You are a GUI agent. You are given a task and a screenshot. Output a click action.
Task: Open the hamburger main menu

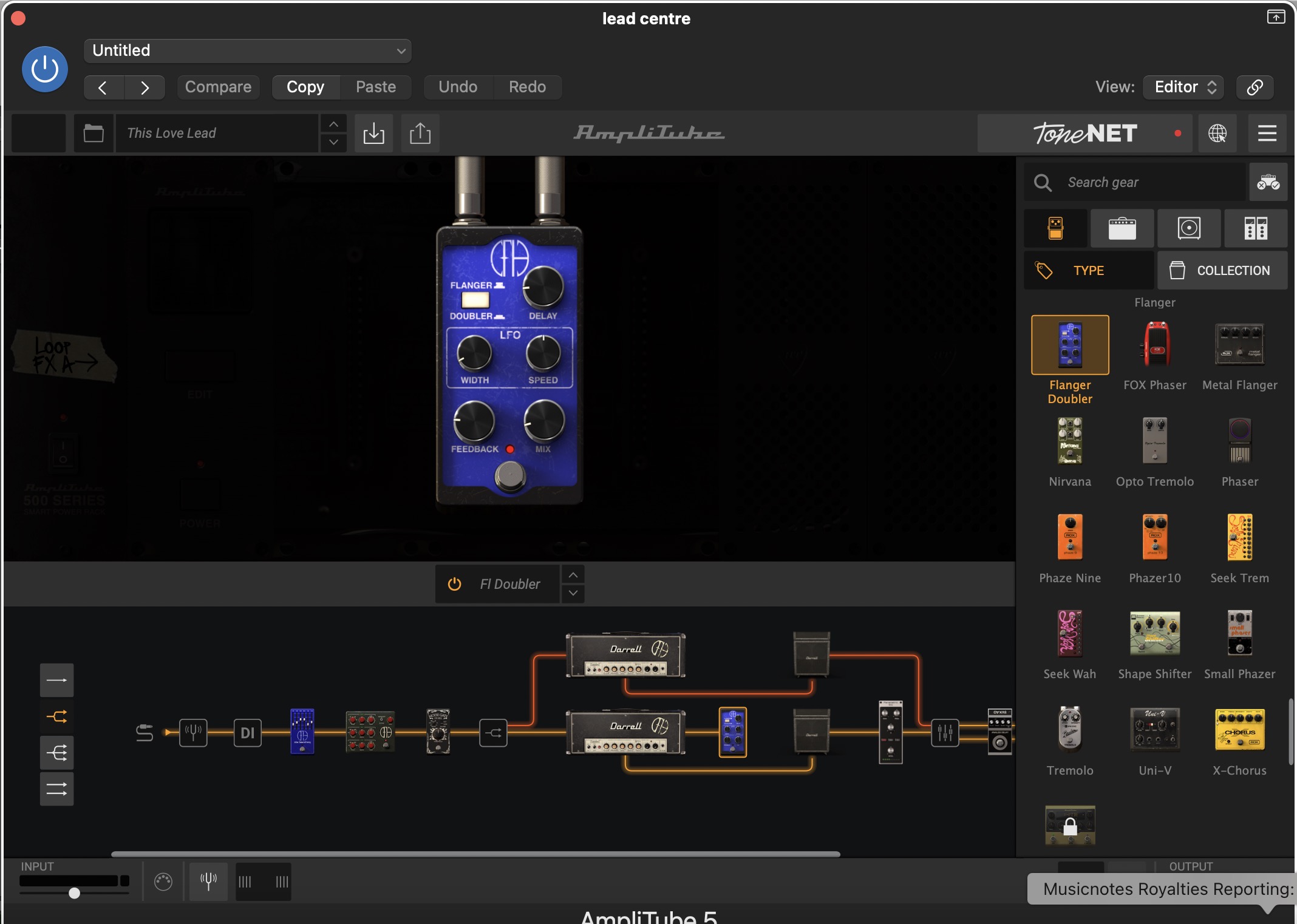tap(1267, 133)
